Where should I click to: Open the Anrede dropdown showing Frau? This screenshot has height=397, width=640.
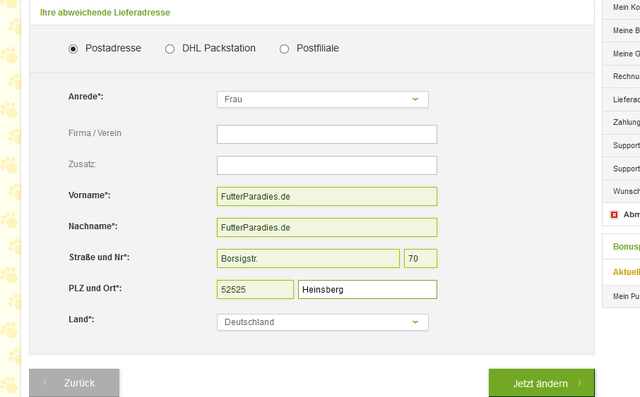coord(322,99)
